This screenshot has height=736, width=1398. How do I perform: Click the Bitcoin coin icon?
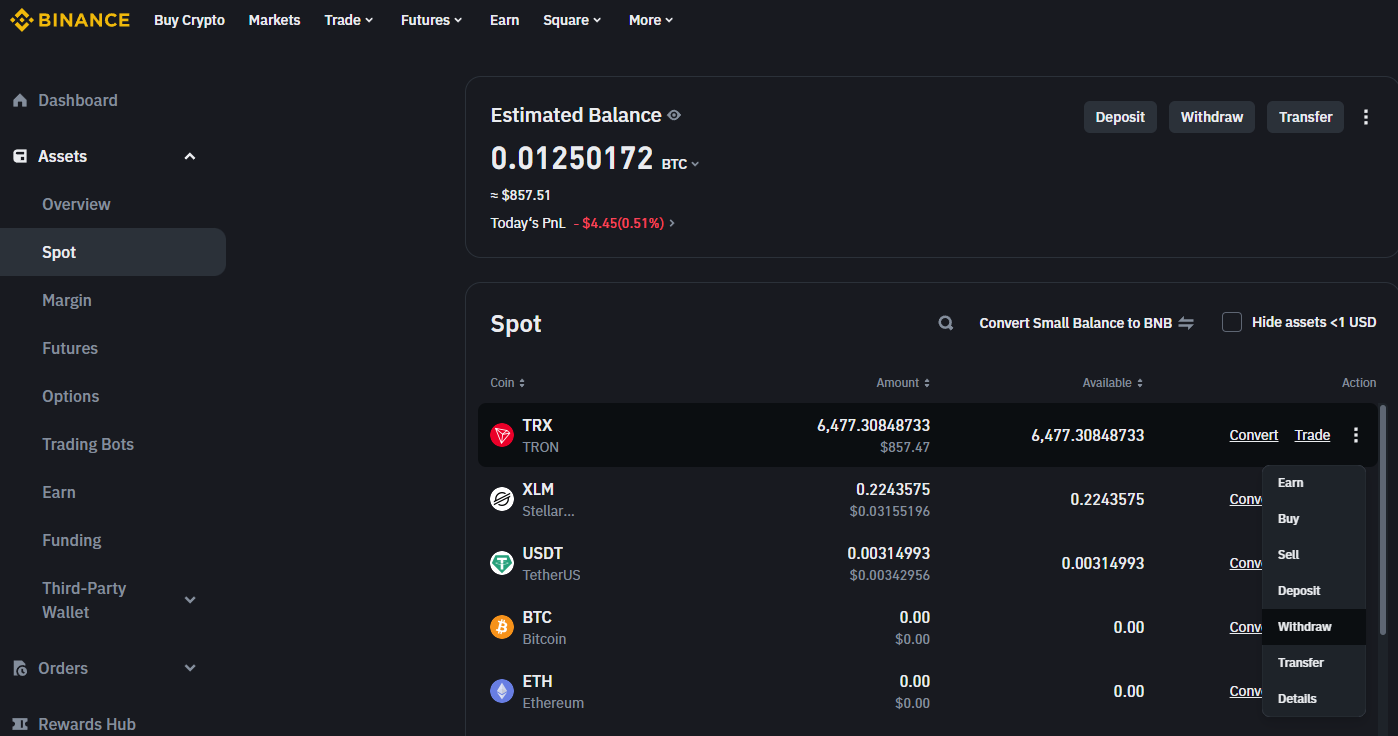coord(502,627)
